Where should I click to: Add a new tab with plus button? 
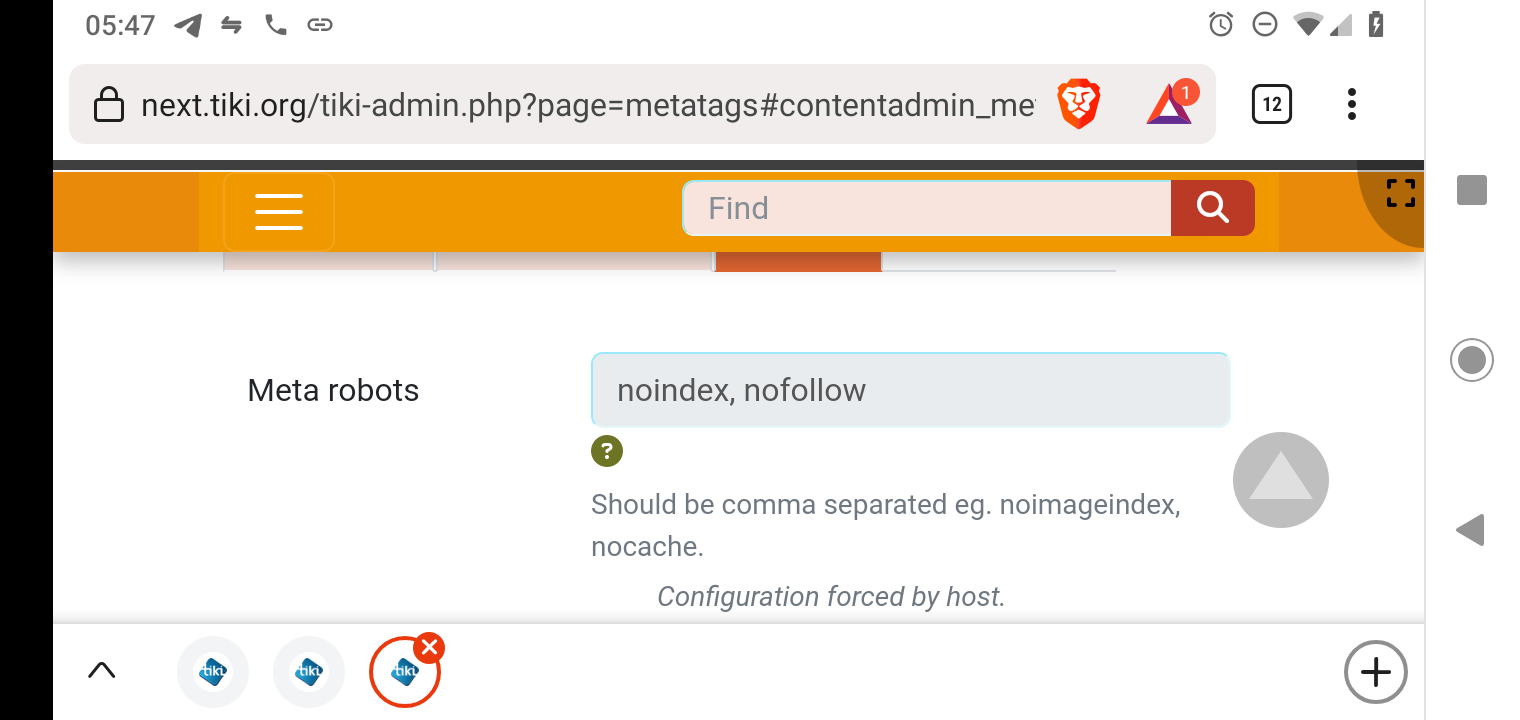click(x=1376, y=672)
